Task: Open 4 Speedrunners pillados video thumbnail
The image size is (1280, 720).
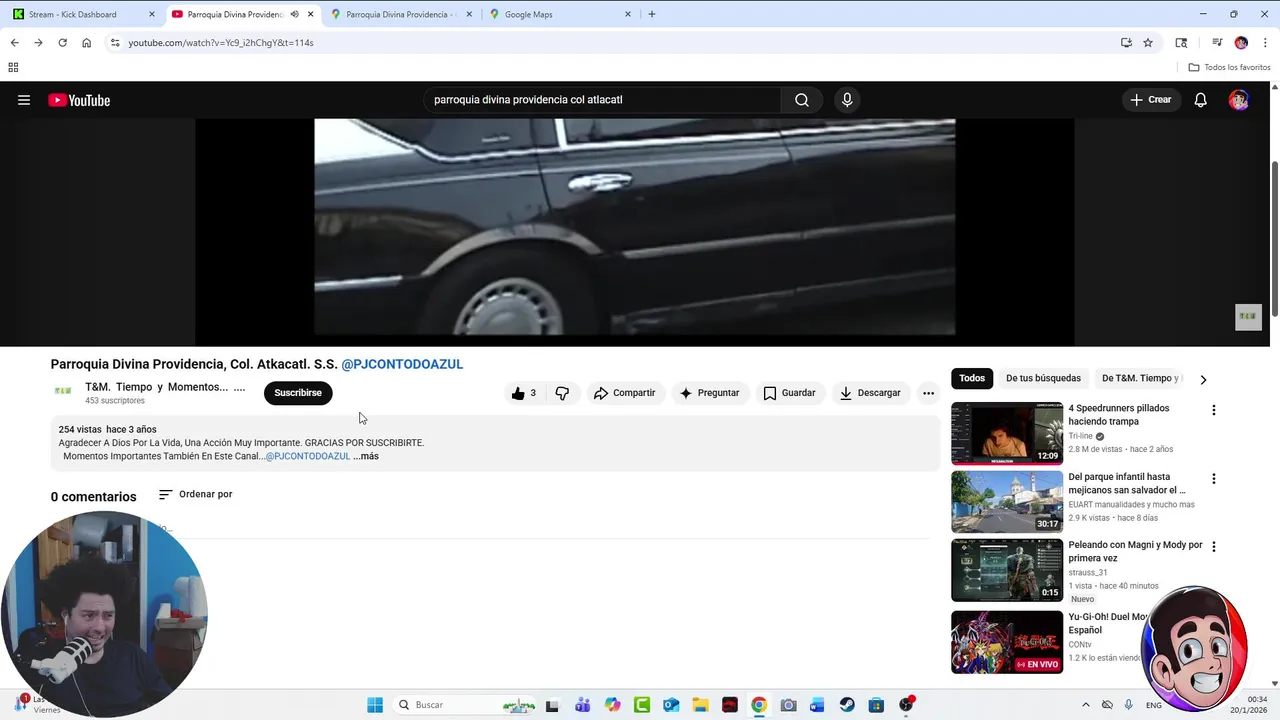Action: (1007, 433)
